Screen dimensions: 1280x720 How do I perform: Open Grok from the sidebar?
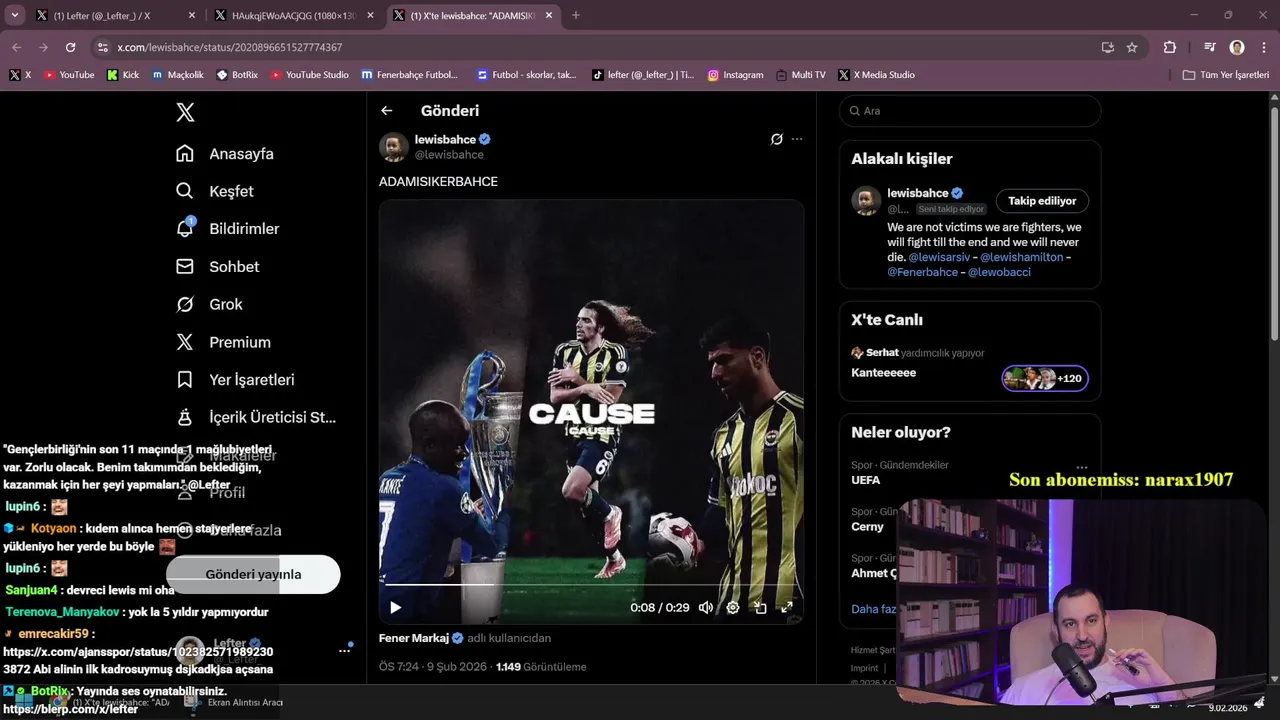click(x=210, y=304)
